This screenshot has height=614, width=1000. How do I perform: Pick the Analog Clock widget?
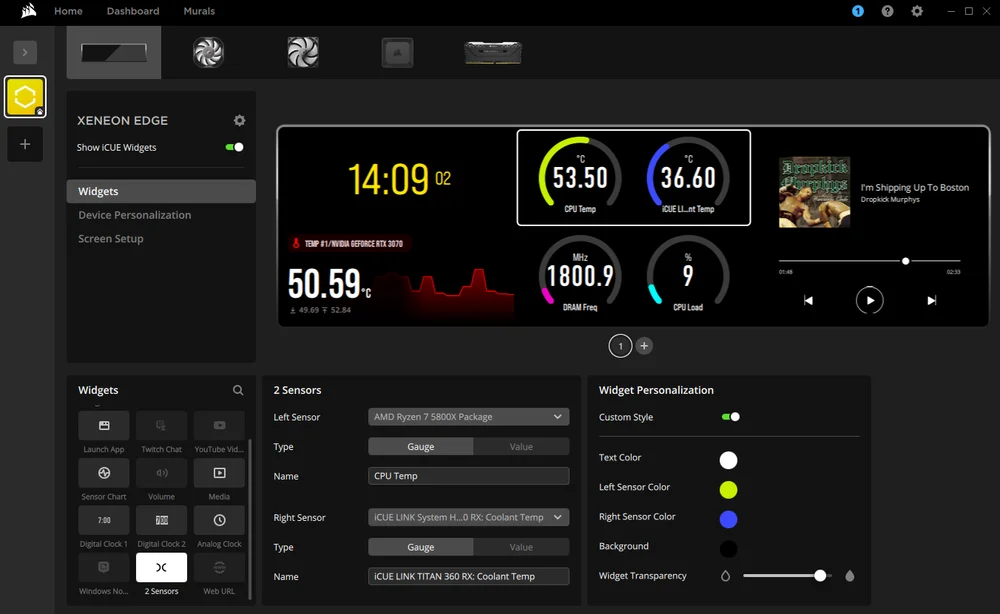219,520
